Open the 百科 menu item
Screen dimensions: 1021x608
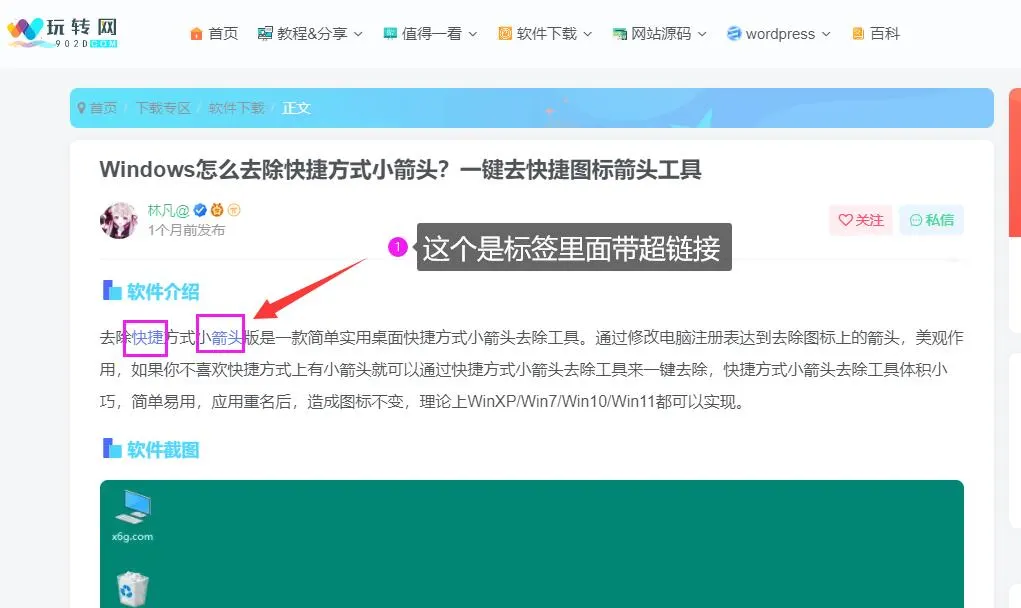(x=885, y=34)
